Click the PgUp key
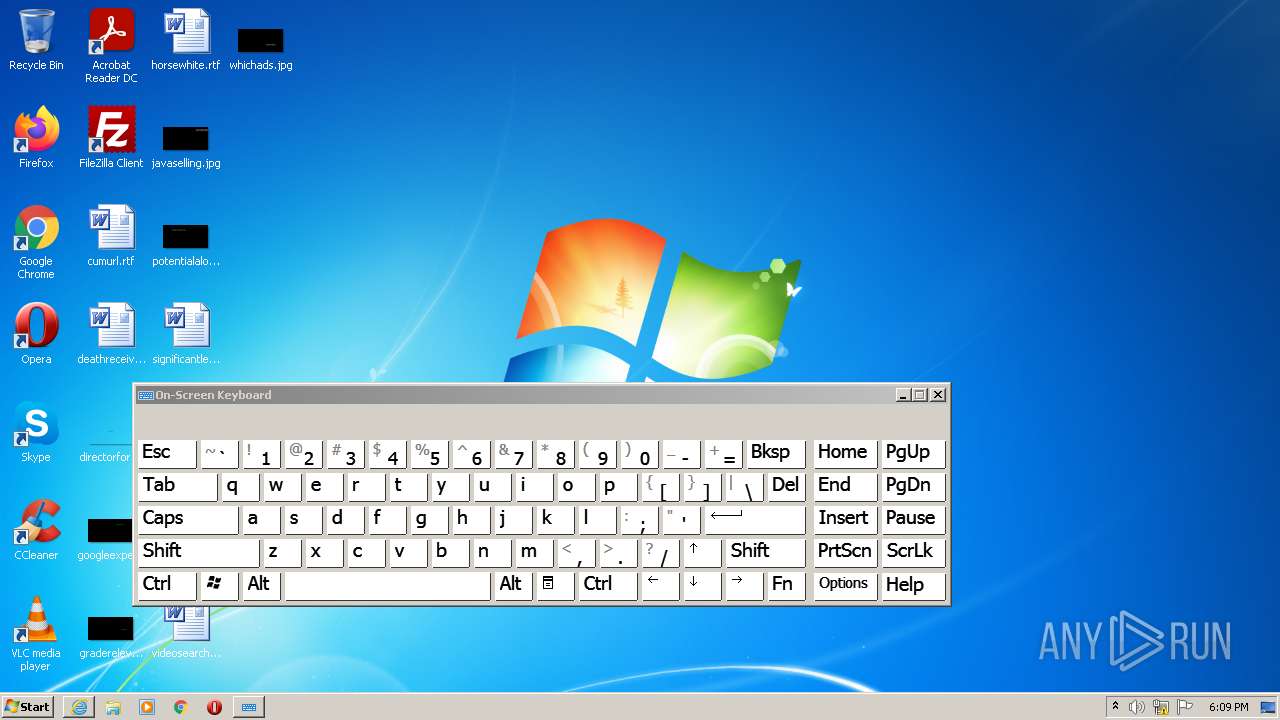The height and width of the screenshot is (720, 1280). pos(914,453)
